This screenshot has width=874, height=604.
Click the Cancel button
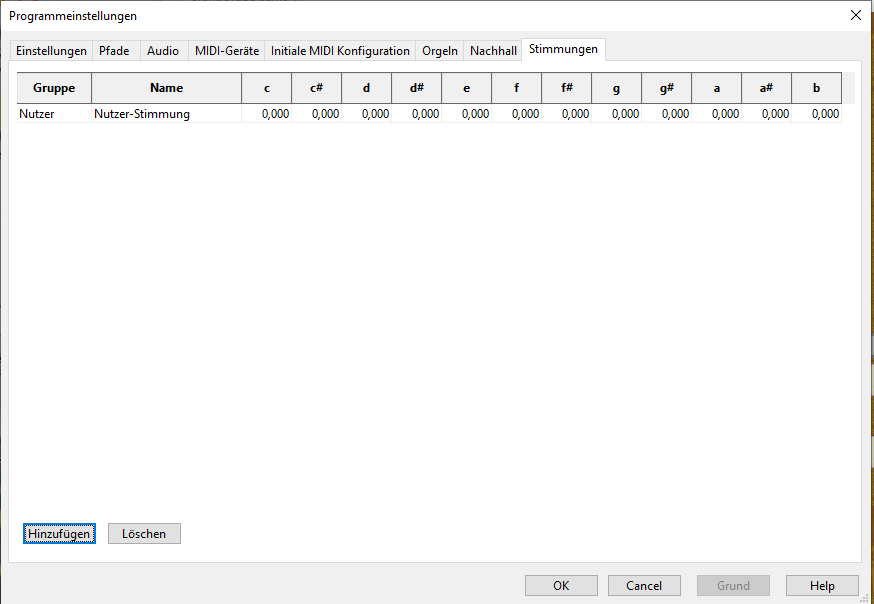(644, 586)
